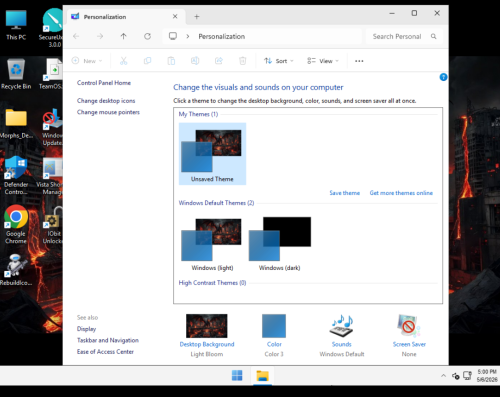Open Control Panel Home link
The image size is (500, 397).
[104, 83]
